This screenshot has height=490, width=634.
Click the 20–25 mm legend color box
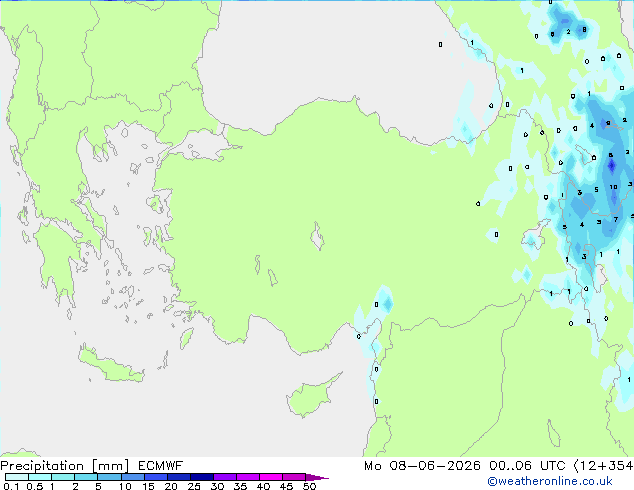pos(178,477)
